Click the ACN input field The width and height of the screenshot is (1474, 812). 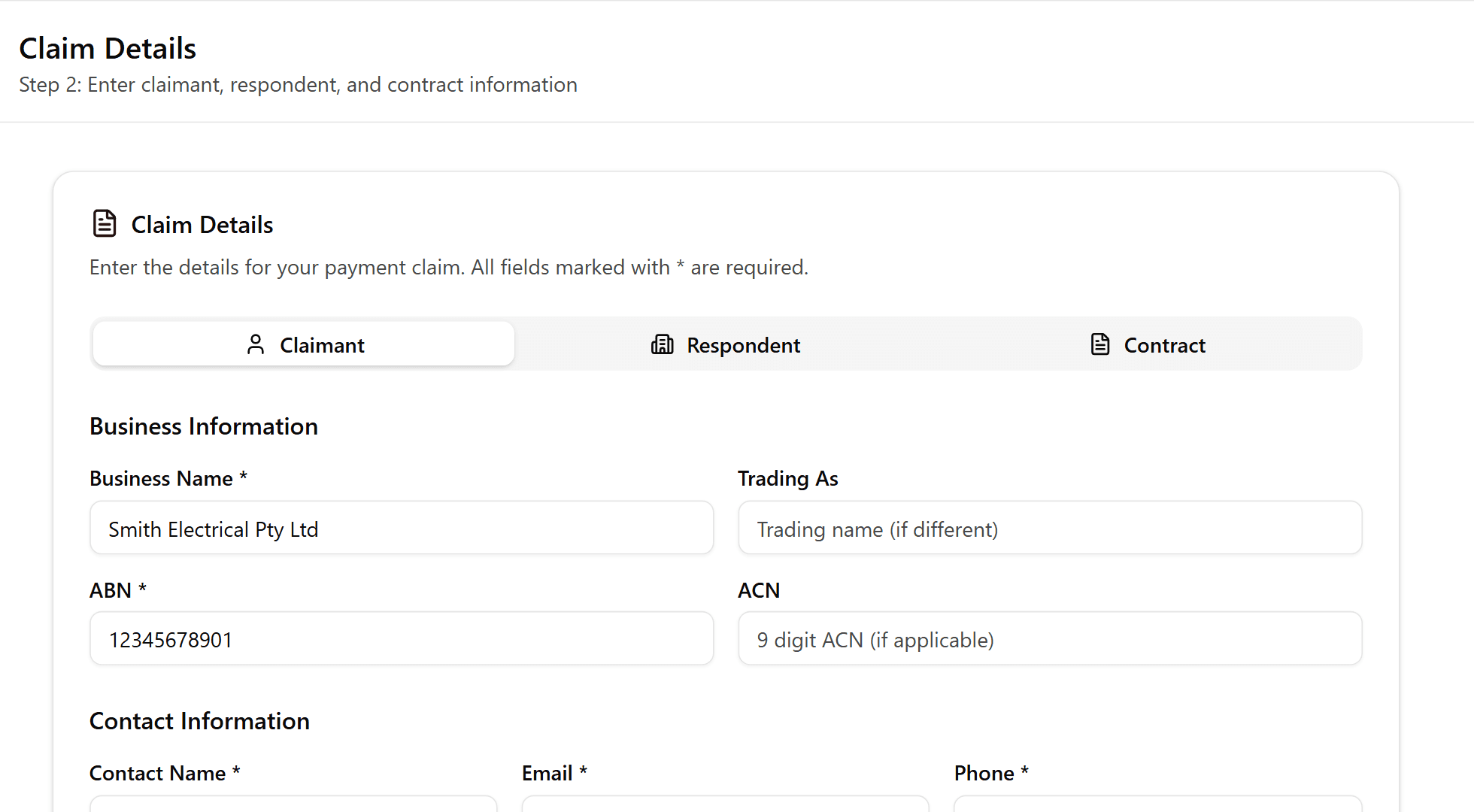pyautogui.click(x=1049, y=638)
